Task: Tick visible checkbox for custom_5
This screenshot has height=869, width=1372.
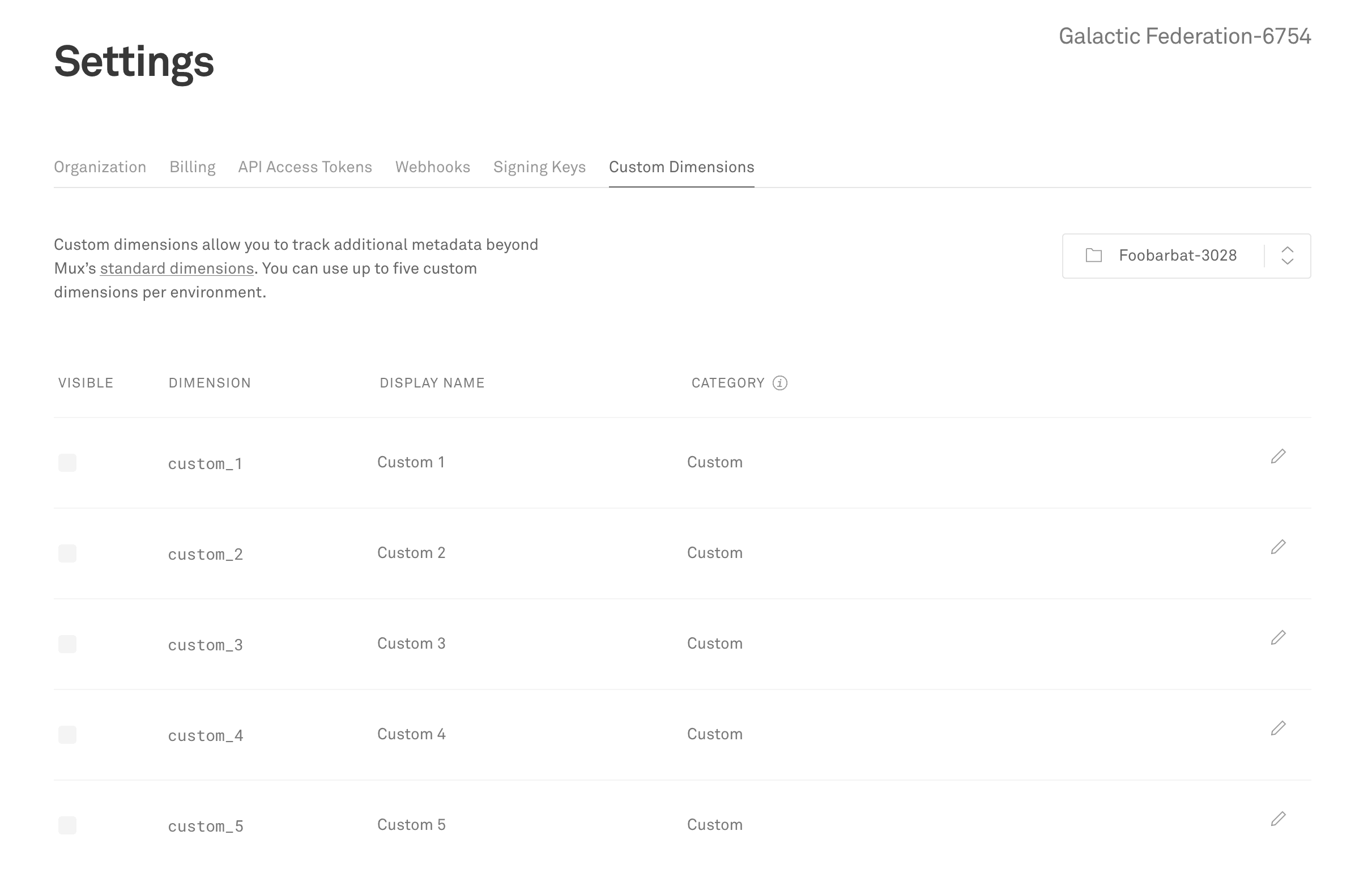Action: (67, 825)
